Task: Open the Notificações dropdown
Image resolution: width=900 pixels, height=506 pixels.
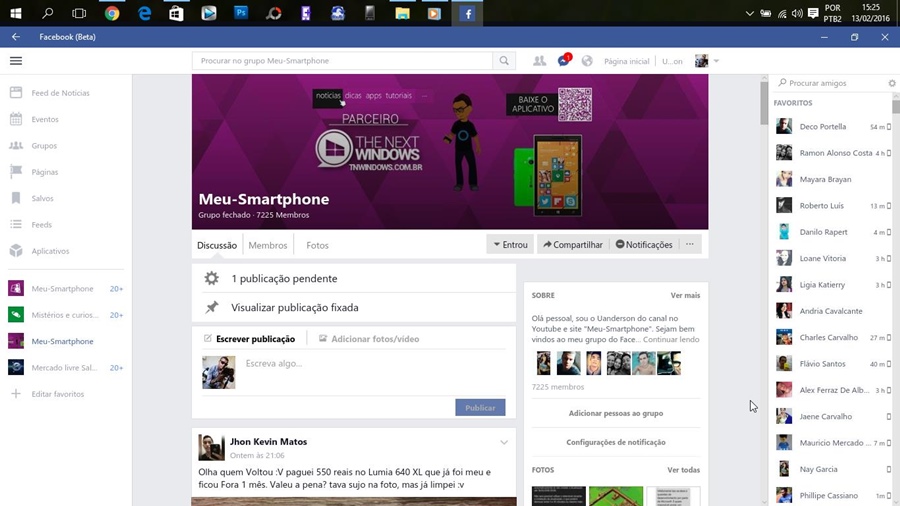Action: pos(644,244)
